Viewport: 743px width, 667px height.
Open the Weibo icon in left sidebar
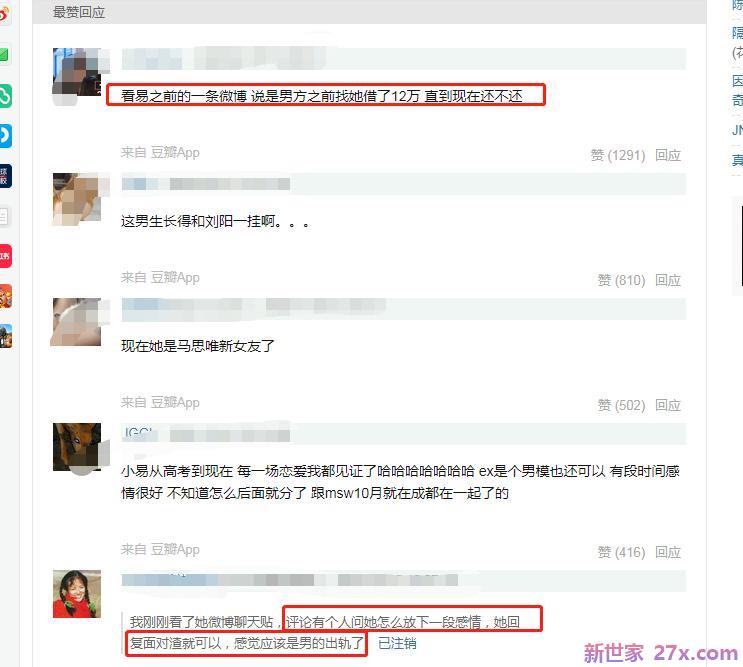(4, 14)
